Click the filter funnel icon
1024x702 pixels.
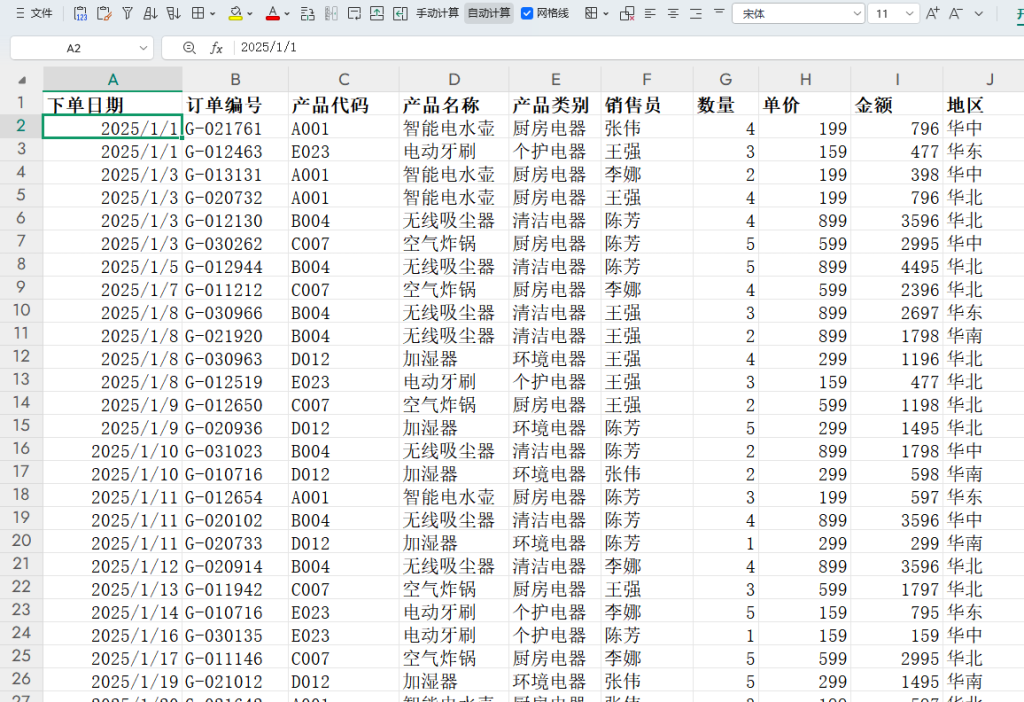click(127, 13)
